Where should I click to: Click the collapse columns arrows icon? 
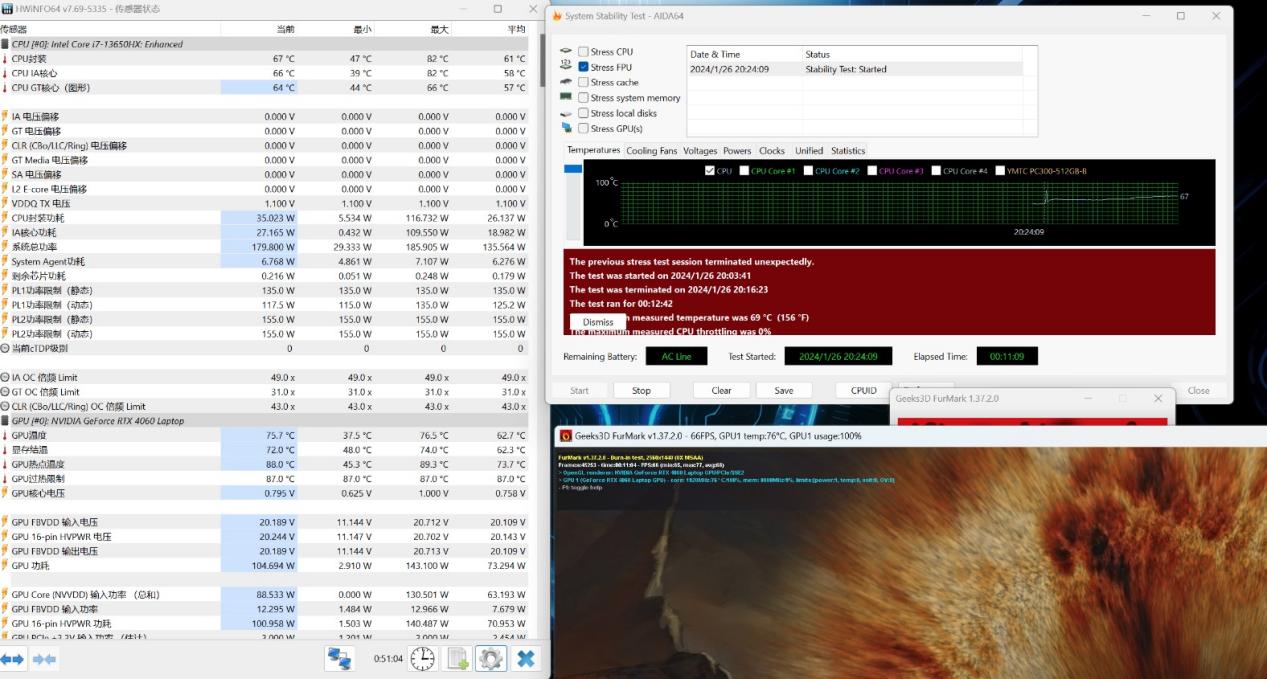(x=44, y=659)
